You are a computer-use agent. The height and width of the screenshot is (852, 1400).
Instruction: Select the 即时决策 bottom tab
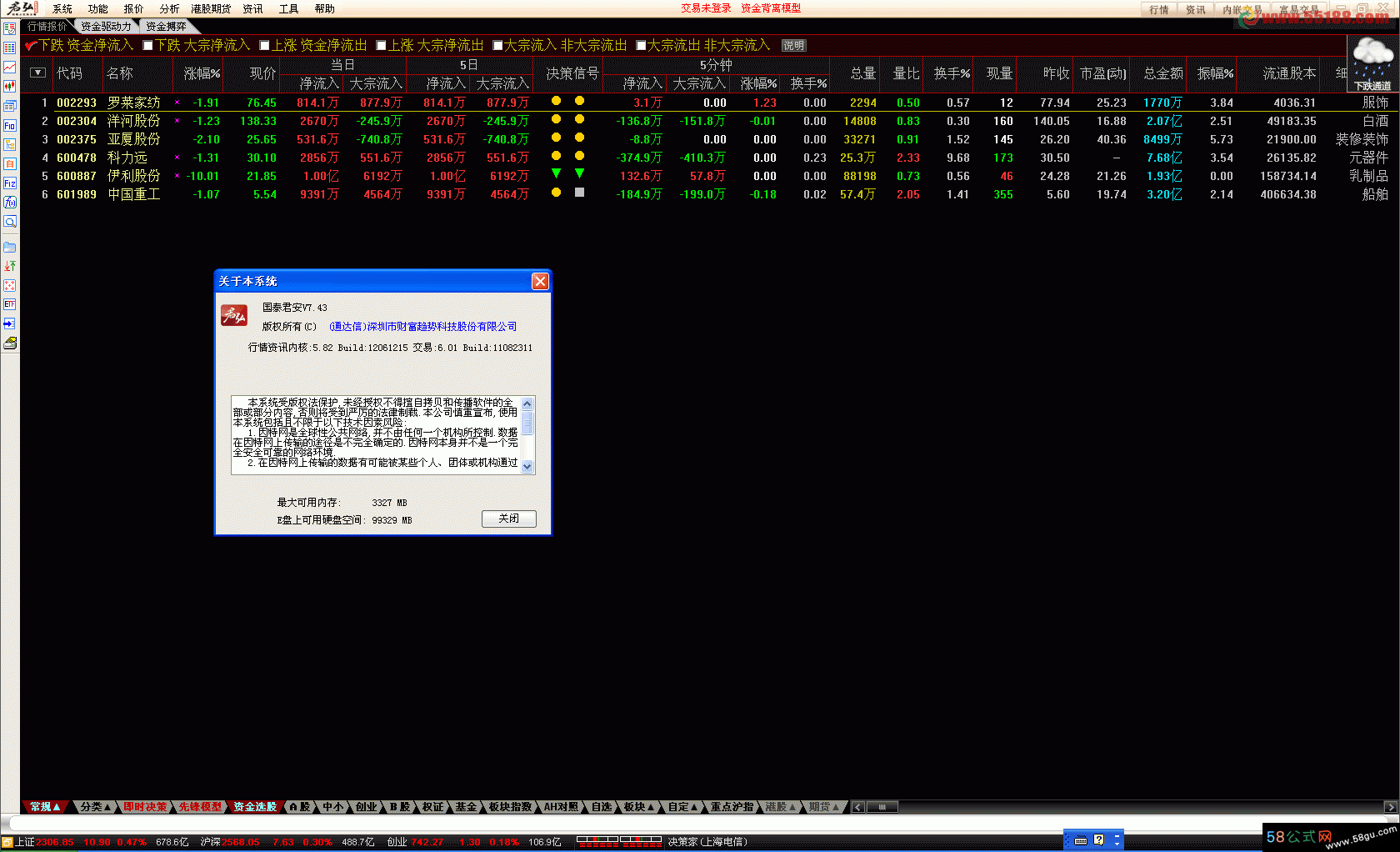tap(145, 807)
